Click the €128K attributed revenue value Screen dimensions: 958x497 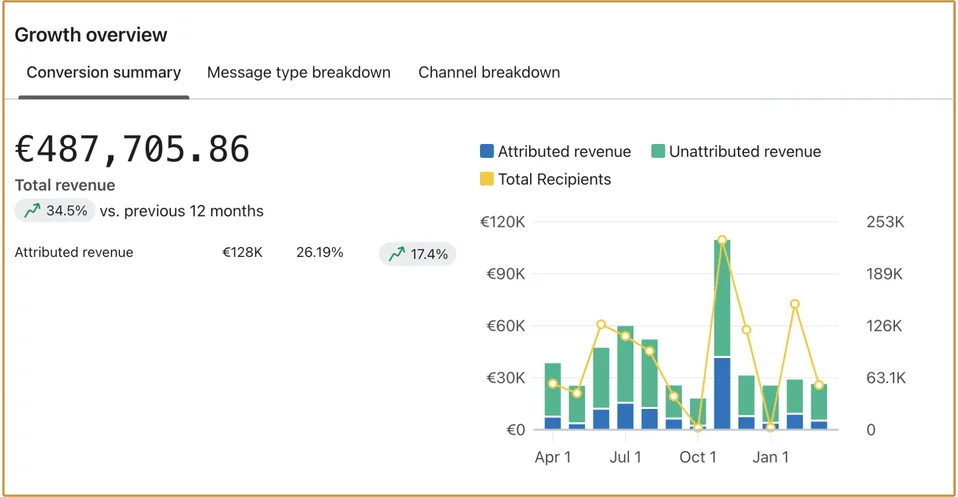tap(243, 252)
